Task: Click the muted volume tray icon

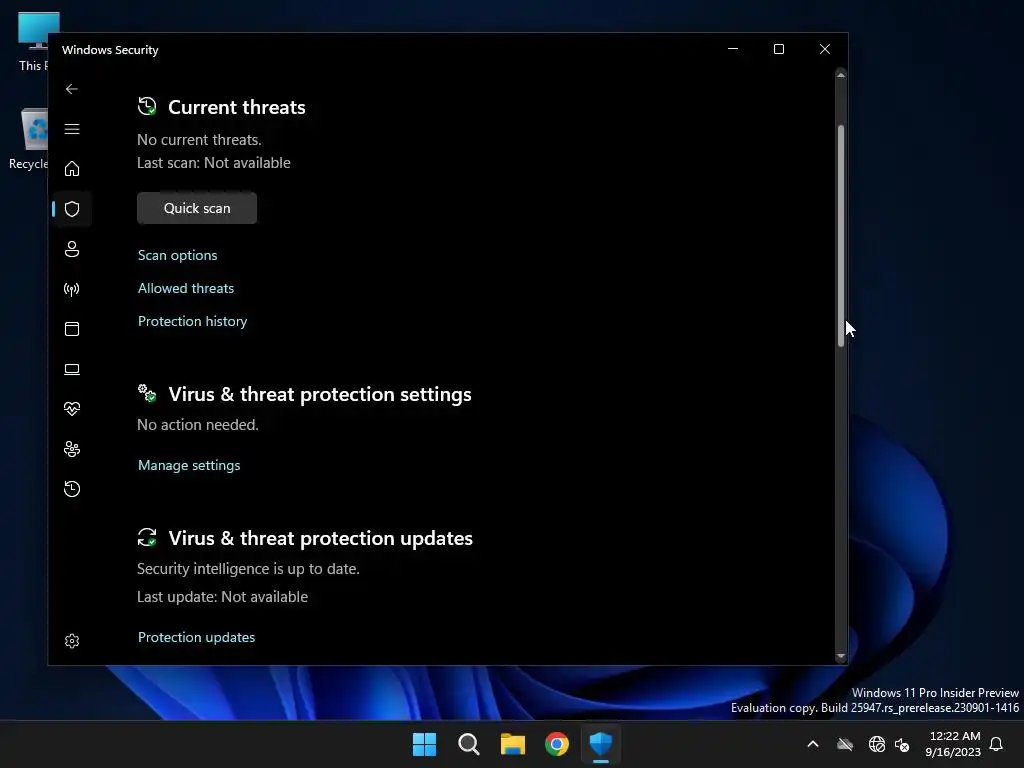Action: [x=902, y=744]
